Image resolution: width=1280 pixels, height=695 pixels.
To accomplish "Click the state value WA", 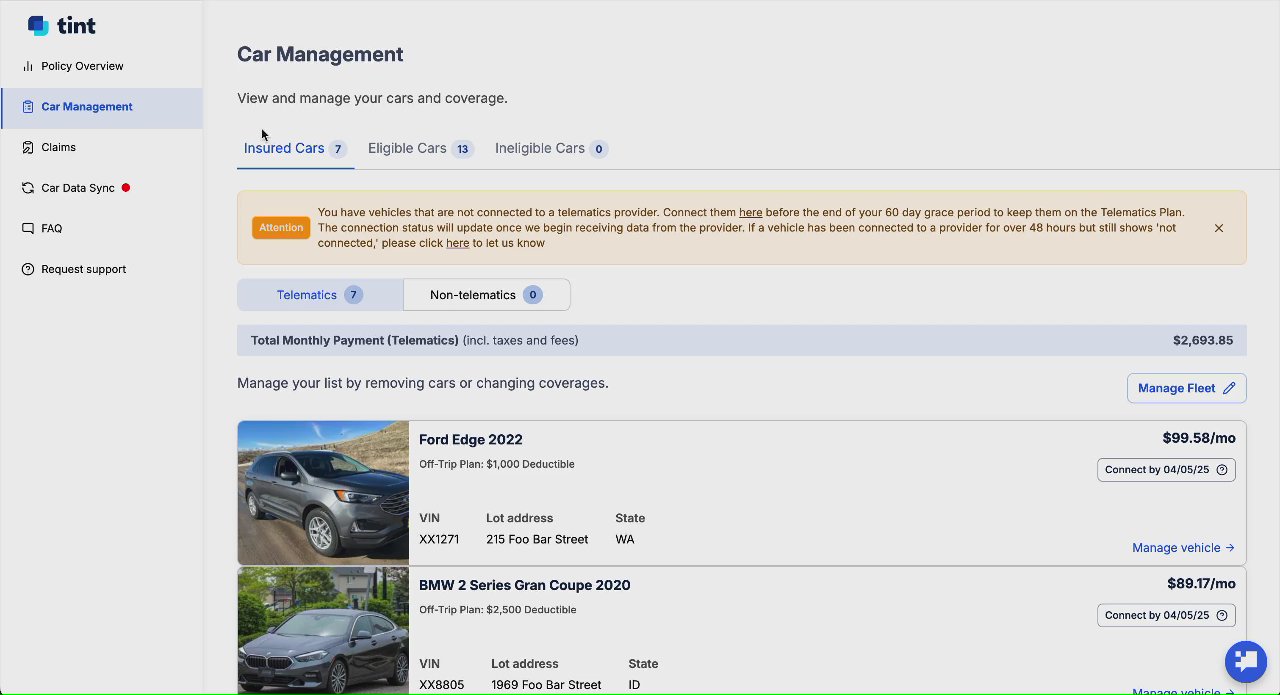I will pyautogui.click(x=625, y=540).
